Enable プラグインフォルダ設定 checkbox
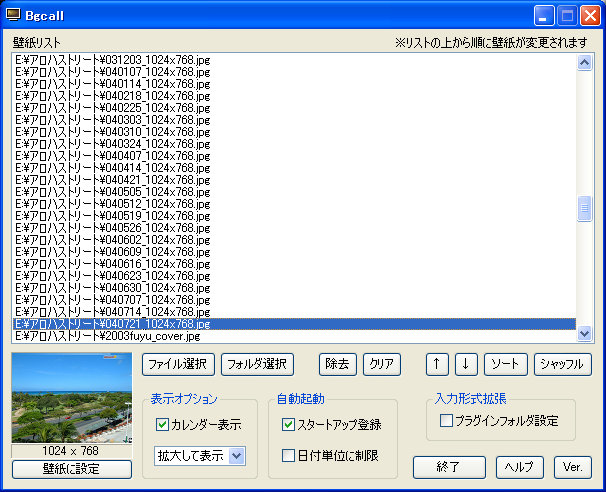This screenshot has height=492, width=606. point(446,420)
